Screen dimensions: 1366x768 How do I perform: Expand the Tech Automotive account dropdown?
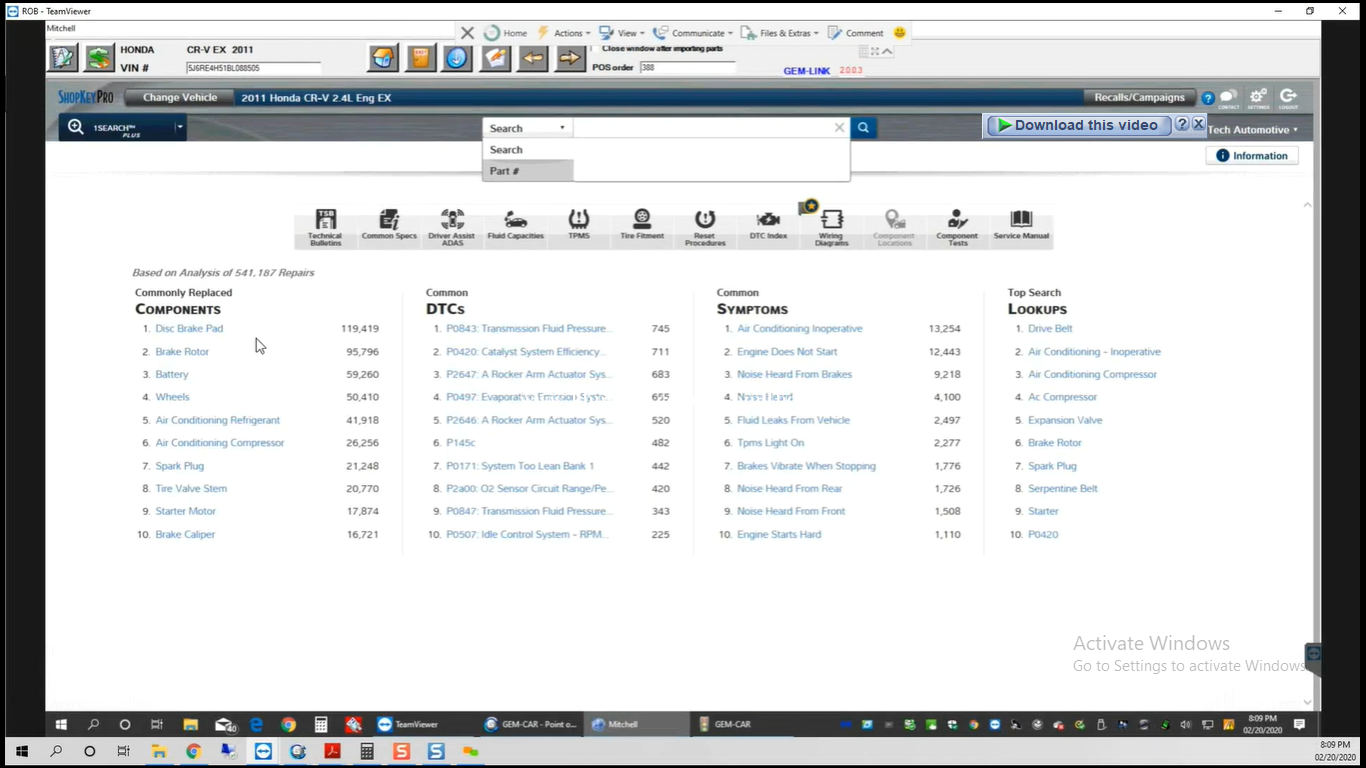1253,130
